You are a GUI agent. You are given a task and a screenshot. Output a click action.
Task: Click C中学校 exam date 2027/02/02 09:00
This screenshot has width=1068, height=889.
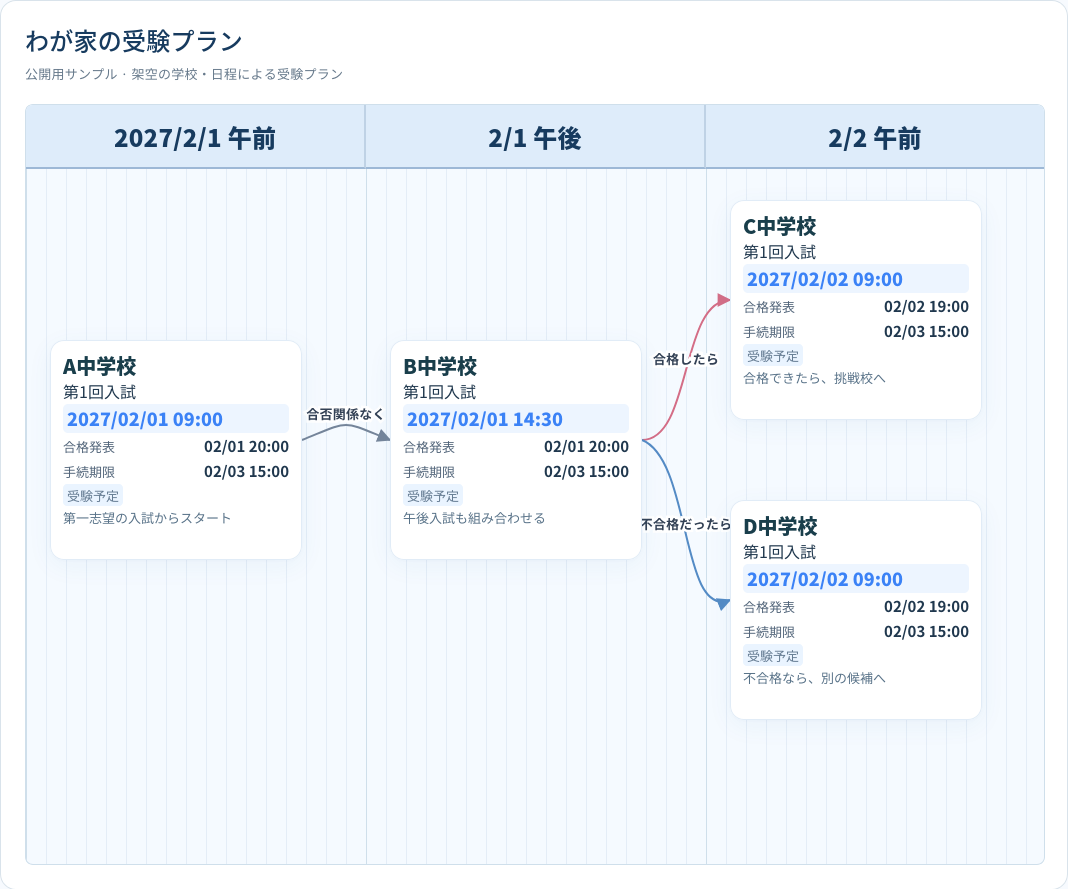coord(855,279)
